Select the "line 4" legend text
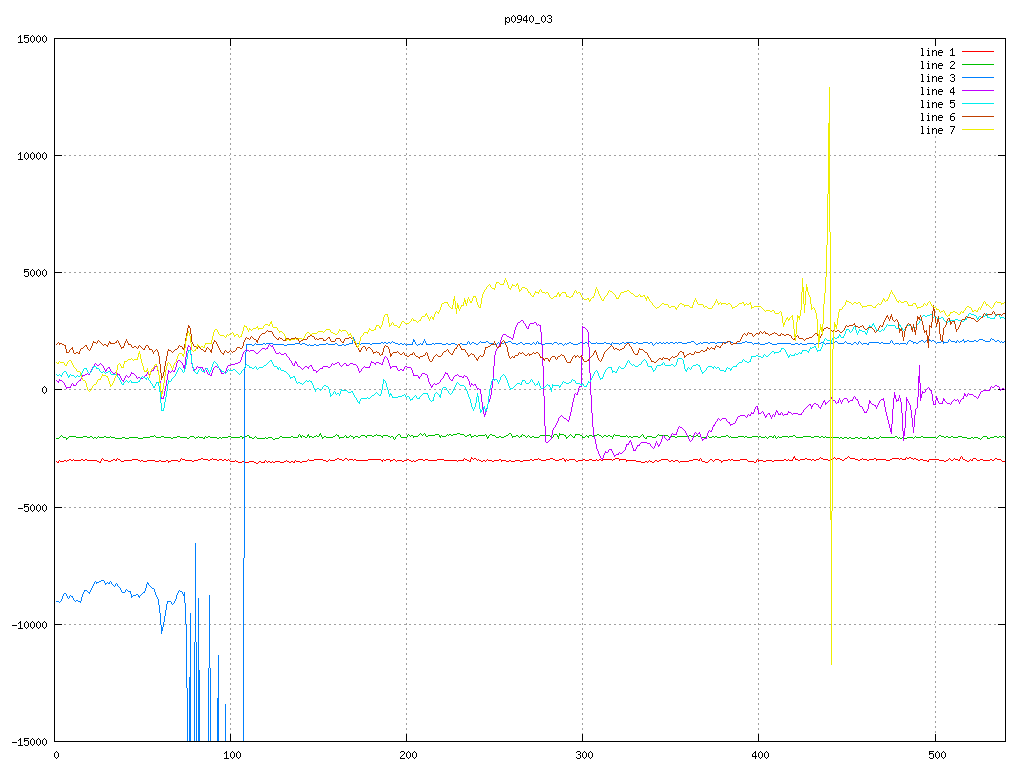This screenshot has height=768, width=1024. (938, 90)
